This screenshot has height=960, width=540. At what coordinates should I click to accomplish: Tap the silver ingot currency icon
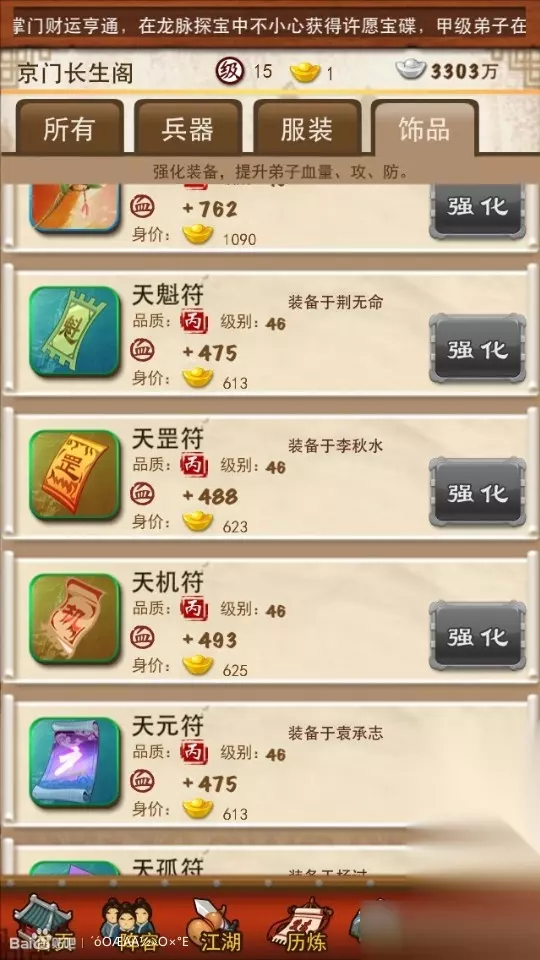[410, 70]
